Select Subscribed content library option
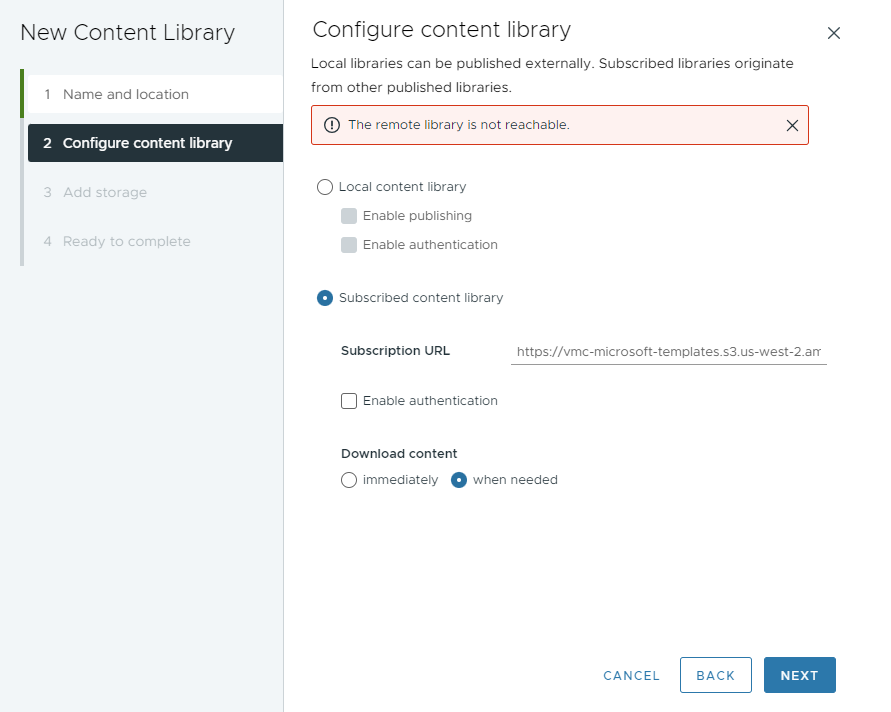Viewport: 891px width, 712px height. click(324, 298)
